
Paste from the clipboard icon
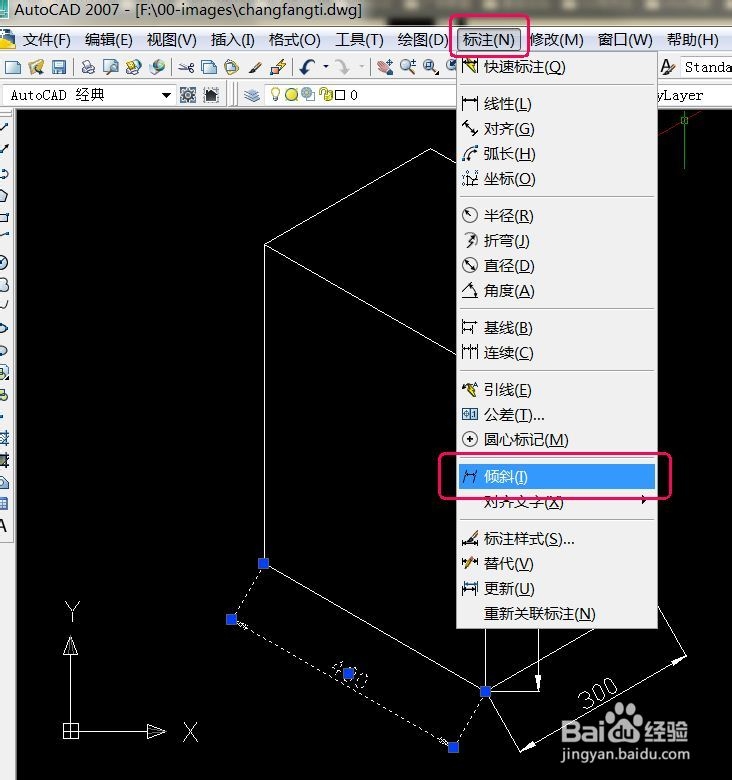(232, 67)
